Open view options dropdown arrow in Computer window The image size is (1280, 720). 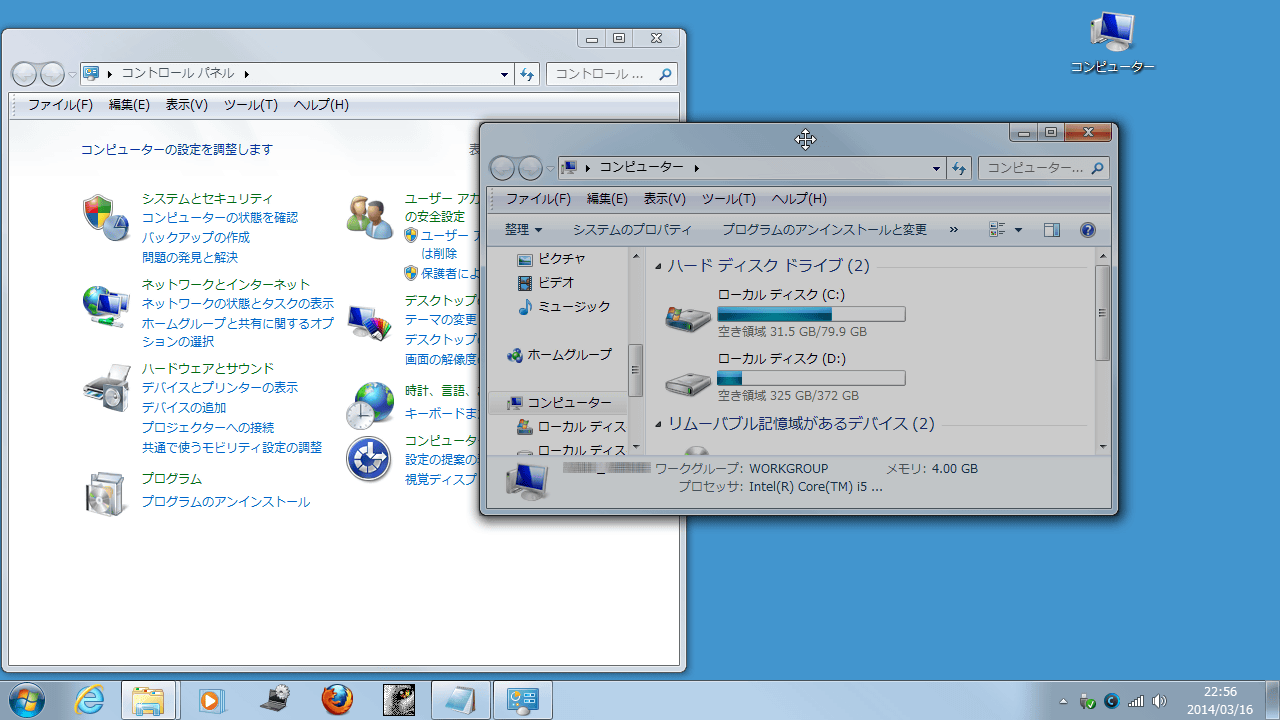1018,230
